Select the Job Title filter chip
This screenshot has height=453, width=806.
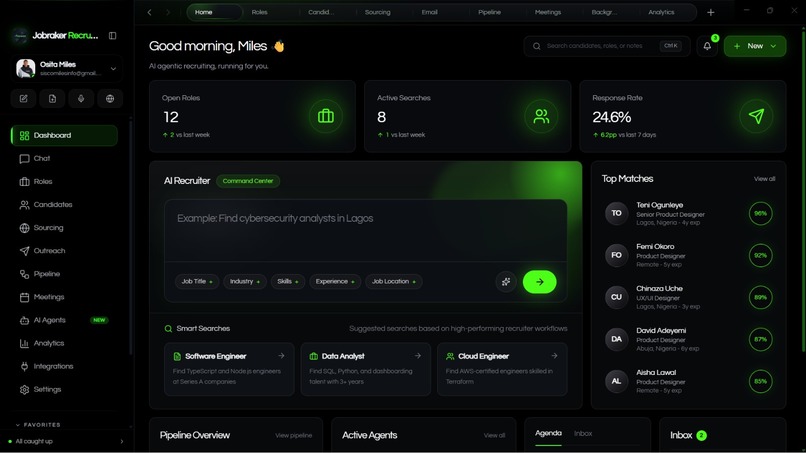[x=197, y=281]
